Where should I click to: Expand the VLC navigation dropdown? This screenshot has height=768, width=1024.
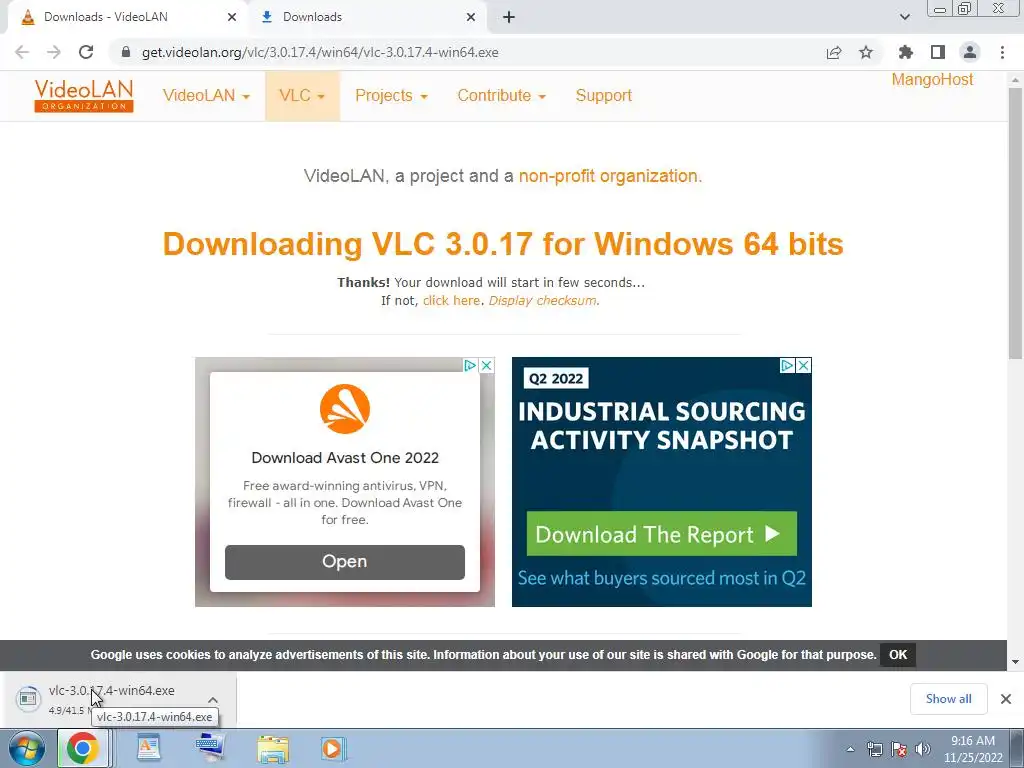pyautogui.click(x=302, y=95)
